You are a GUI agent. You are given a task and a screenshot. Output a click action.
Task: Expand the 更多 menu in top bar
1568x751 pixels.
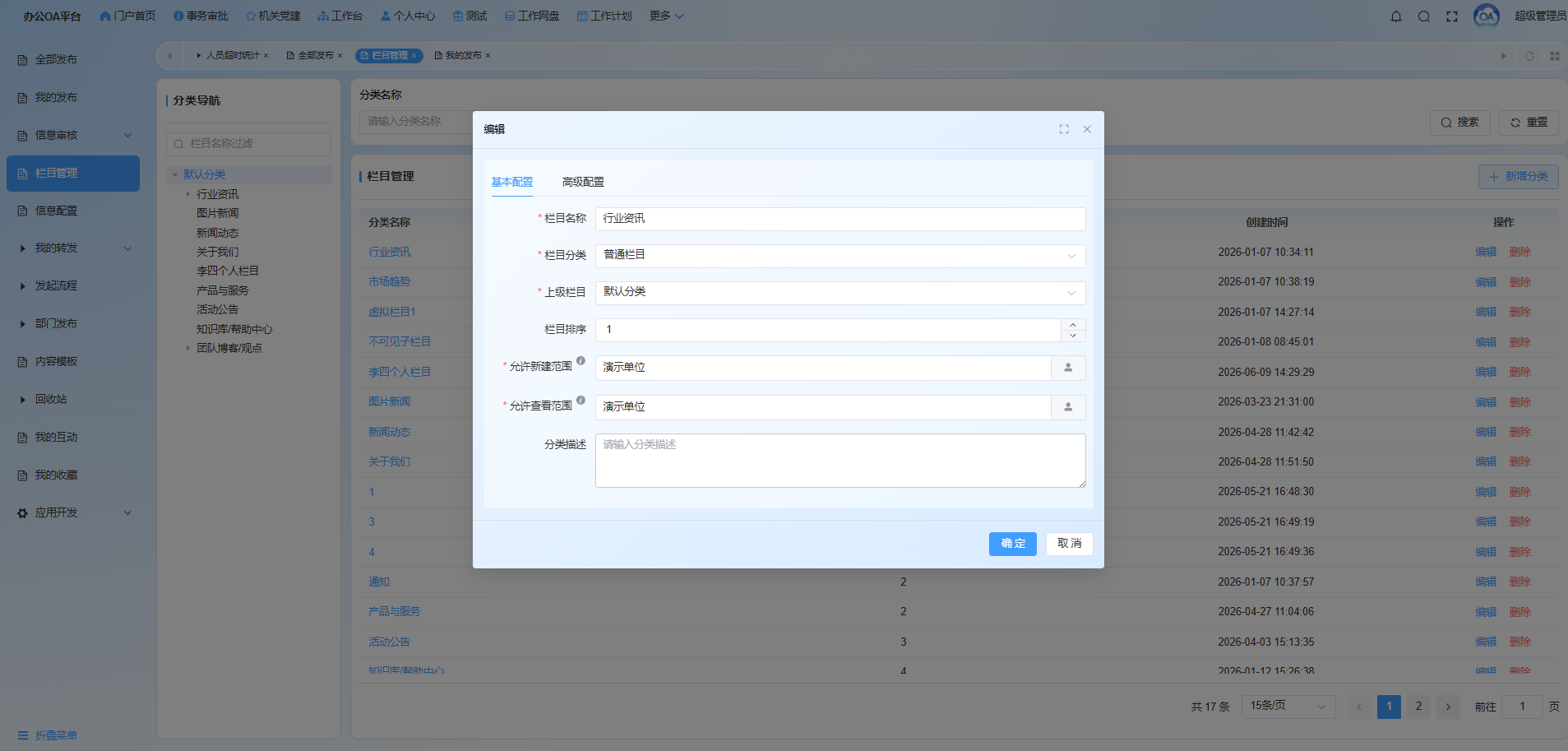pyautogui.click(x=666, y=16)
